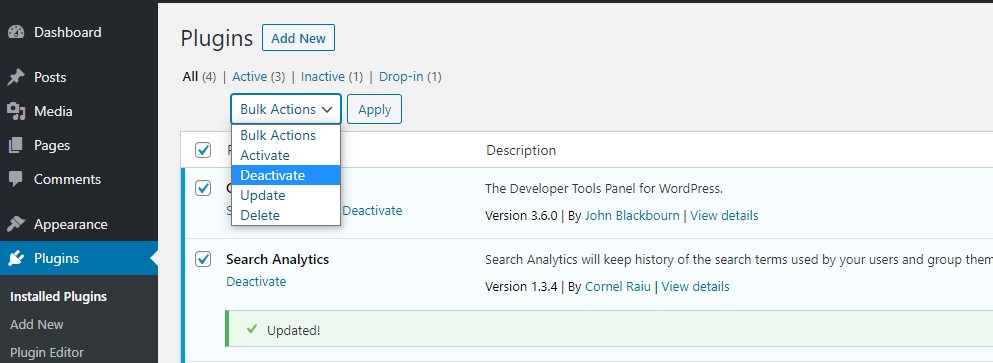
Task: Open Installed Plugins submenu item
Action: click(x=58, y=296)
